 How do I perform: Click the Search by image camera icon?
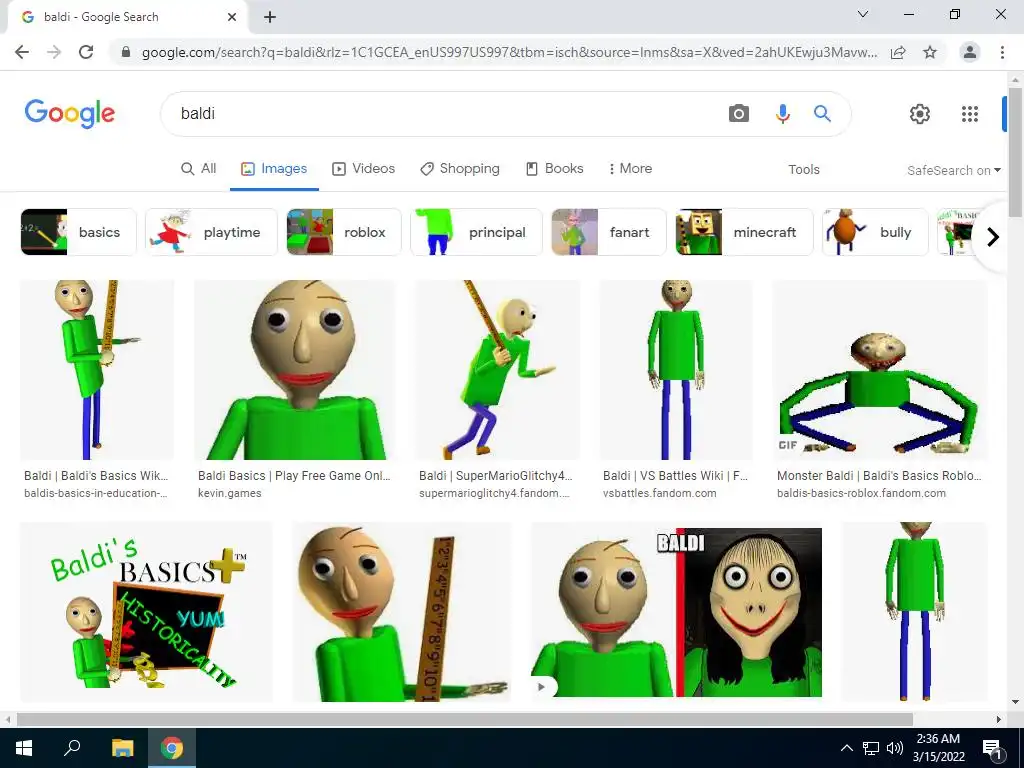[738, 114]
